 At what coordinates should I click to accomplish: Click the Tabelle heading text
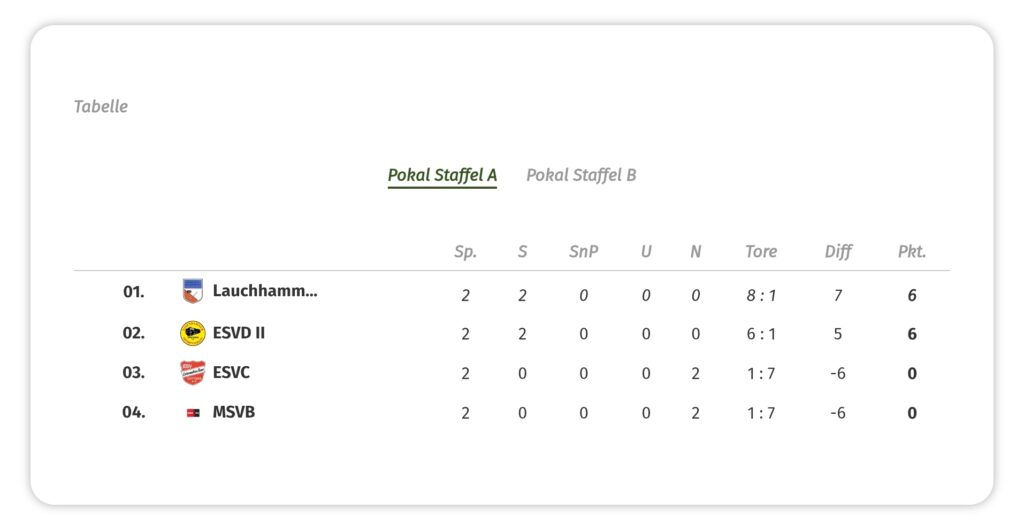tap(101, 106)
